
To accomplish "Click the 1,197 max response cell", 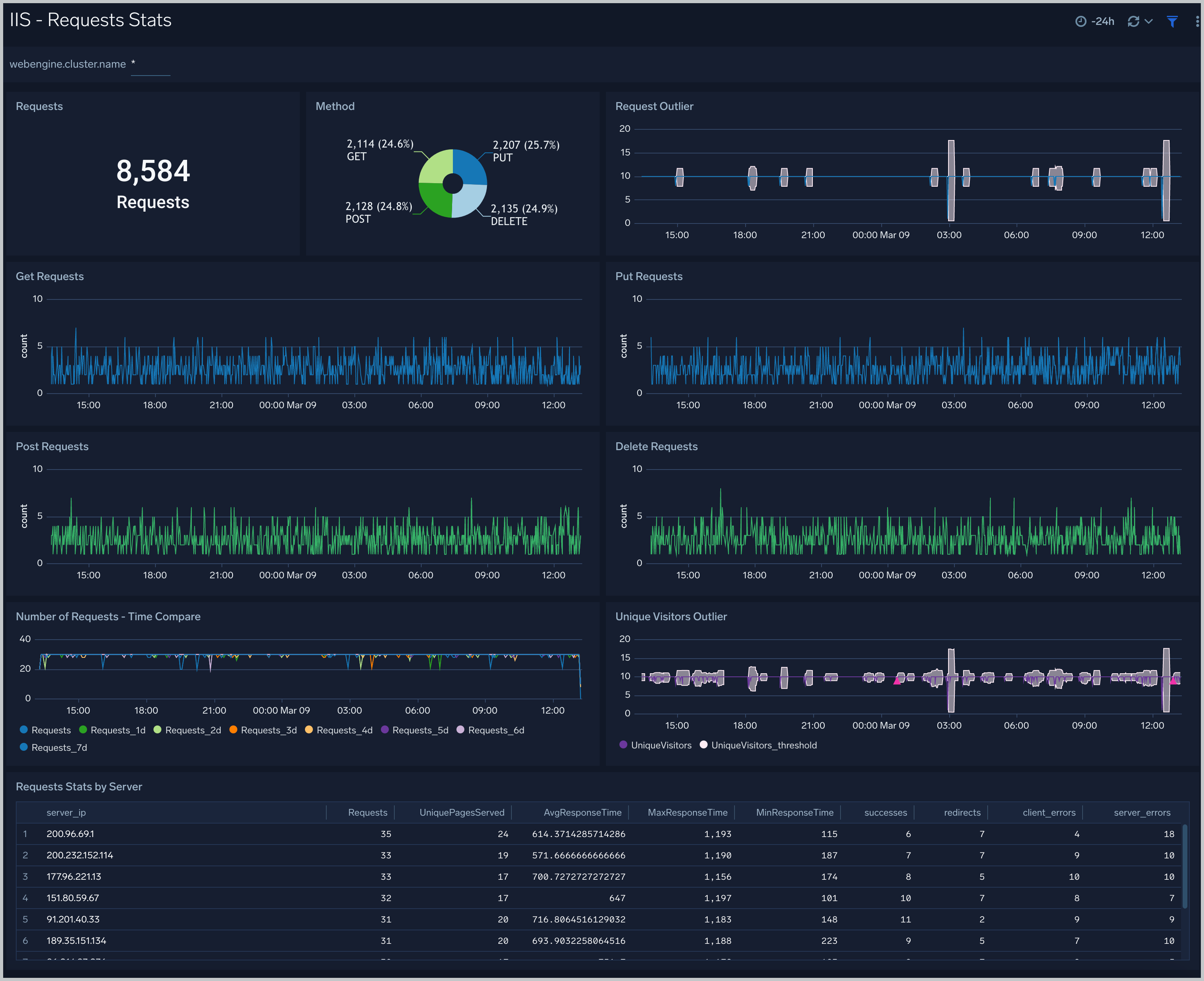I will point(717,898).
